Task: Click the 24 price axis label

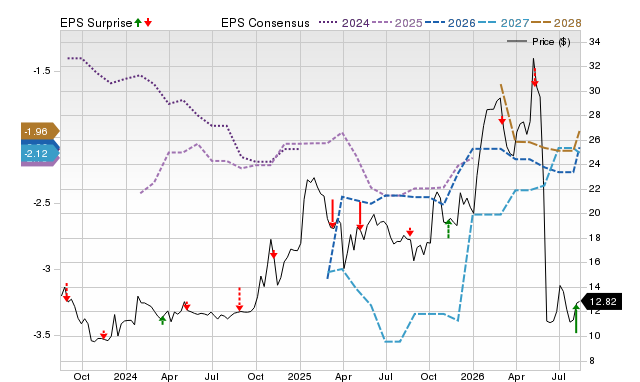Action: click(595, 164)
